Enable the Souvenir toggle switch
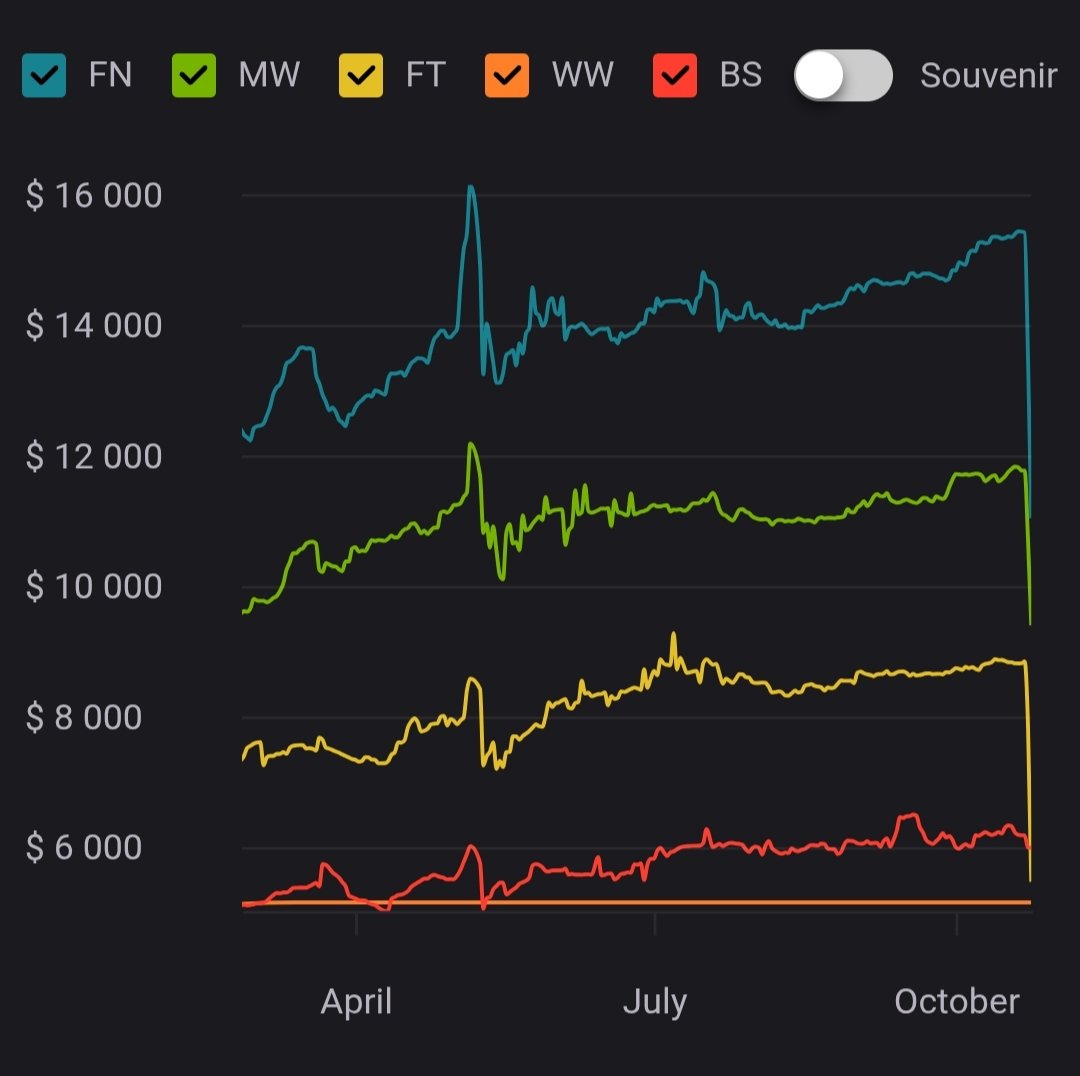Screen dimensions: 1080x1076 tap(843, 76)
